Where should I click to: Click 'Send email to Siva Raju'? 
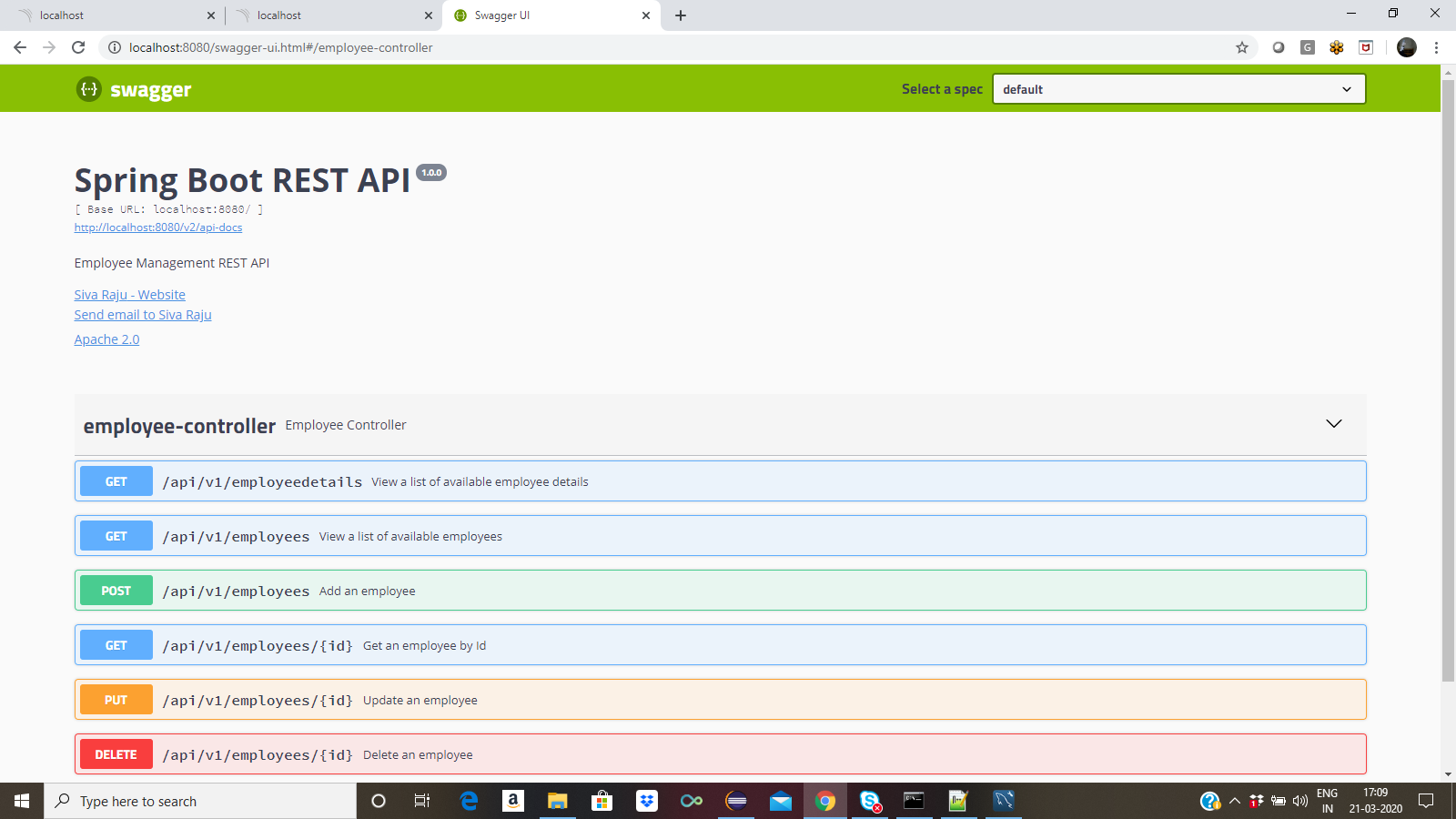click(142, 314)
